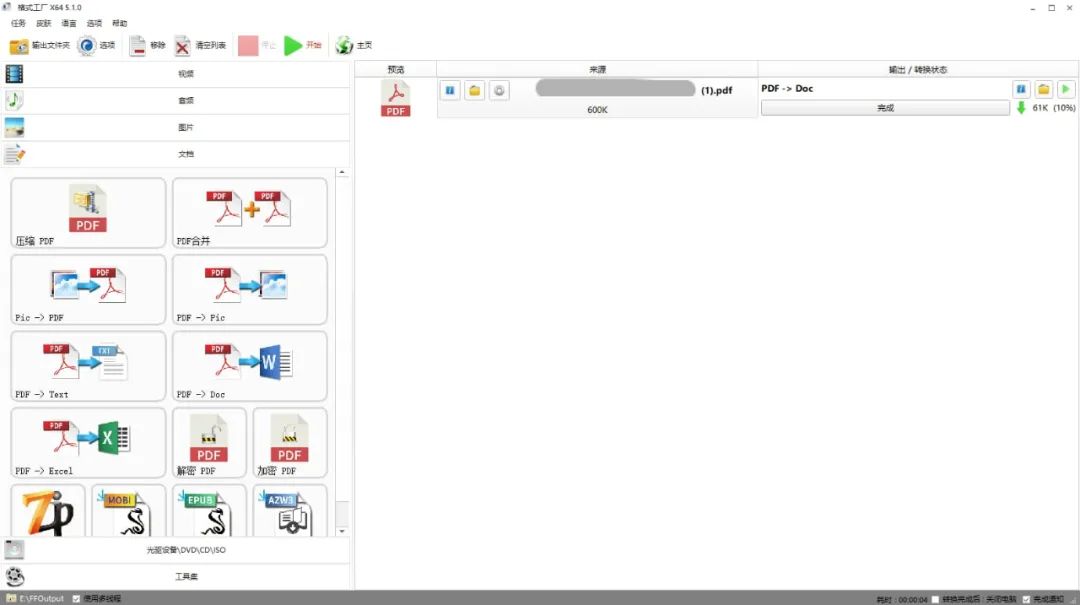Open the 输出文件夹 output folder toolbar button

click(x=39, y=45)
